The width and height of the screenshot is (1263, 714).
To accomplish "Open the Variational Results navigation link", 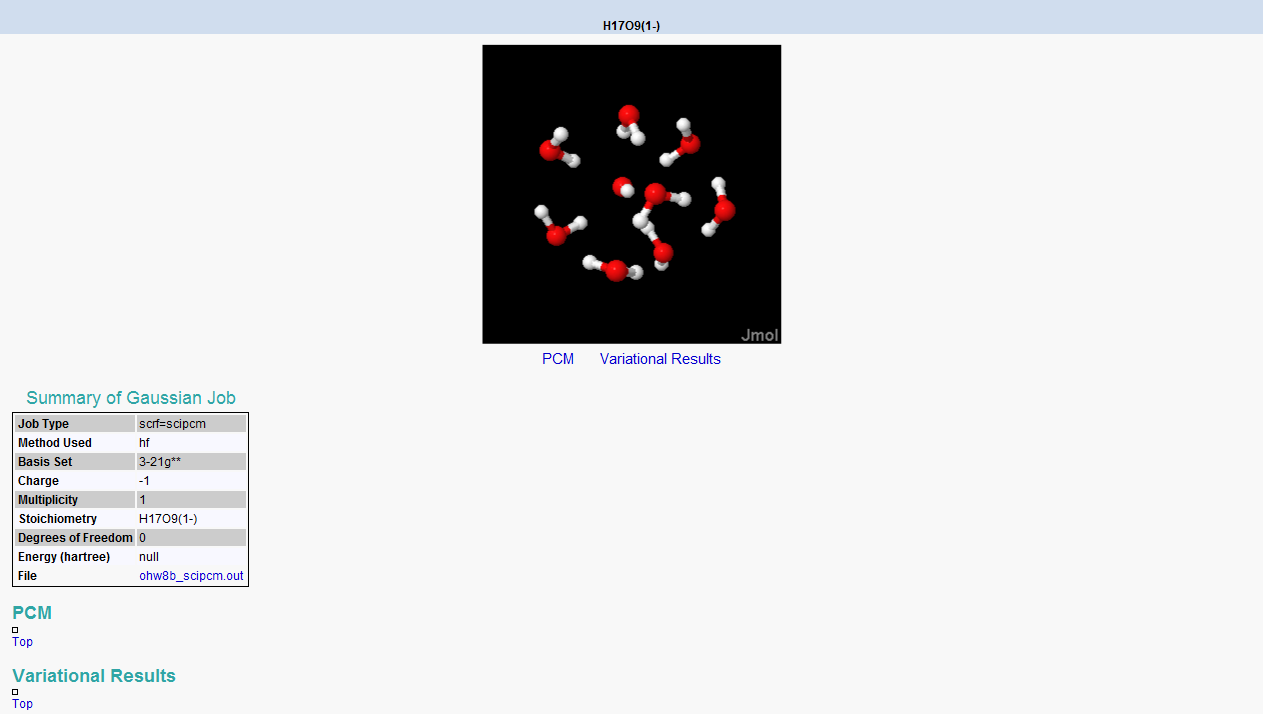I will coord(660,358).
